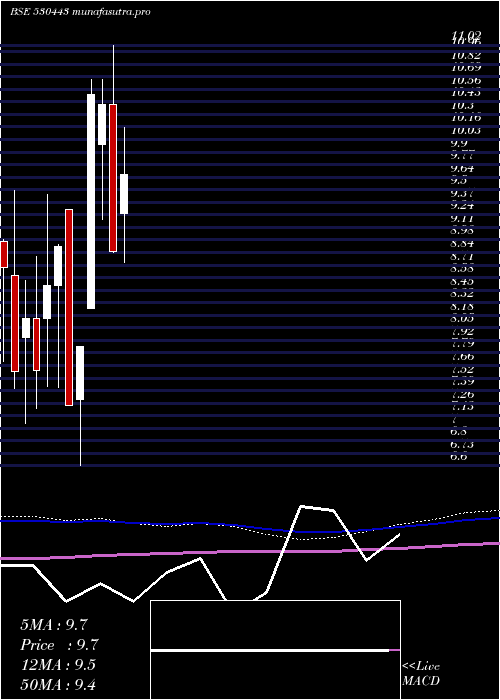Select the 7.79 price axis label
500x700 pixels.
coord(462,344)
